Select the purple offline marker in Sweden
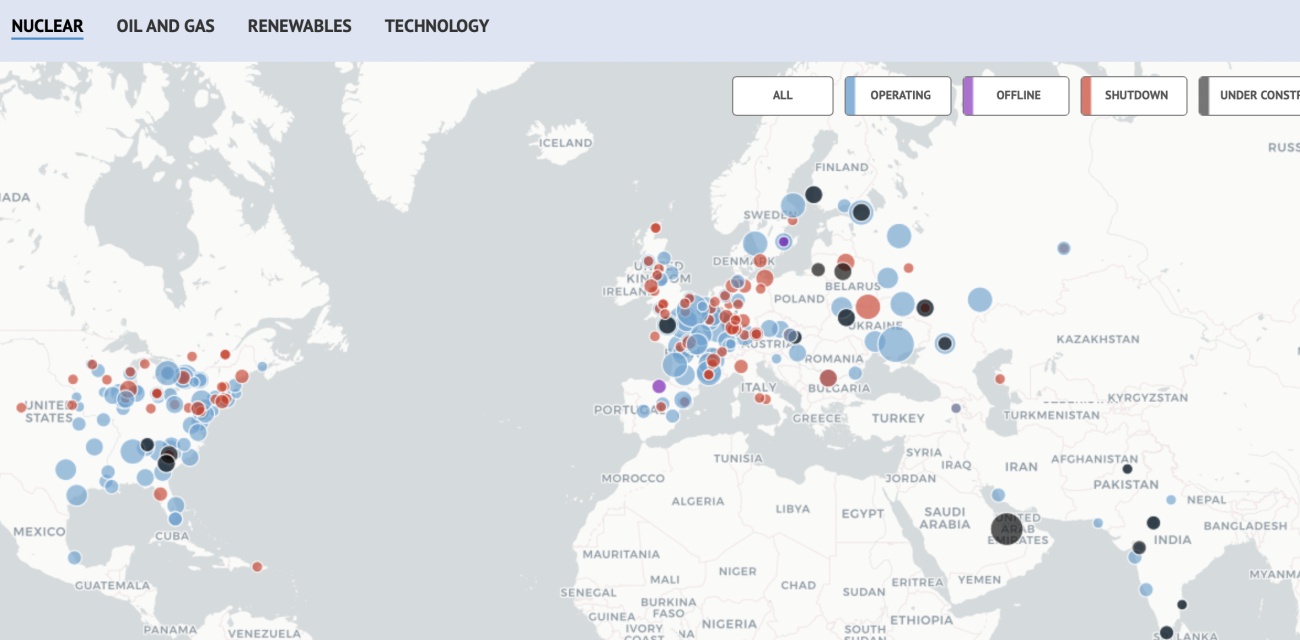 coord(784,241)
